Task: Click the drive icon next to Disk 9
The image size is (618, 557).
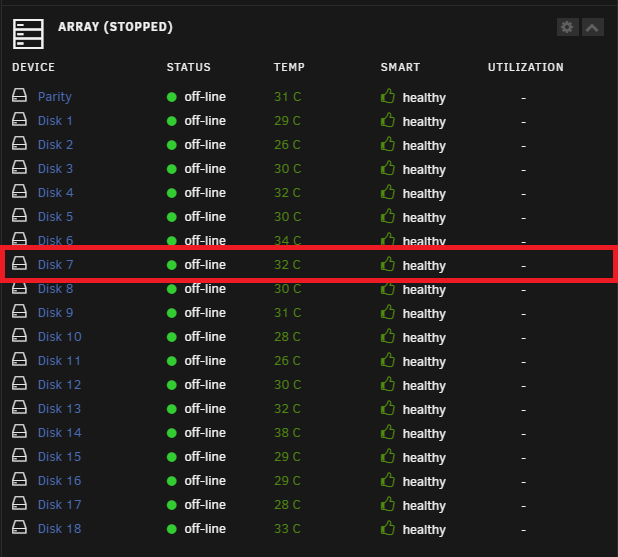Action: 19,311
